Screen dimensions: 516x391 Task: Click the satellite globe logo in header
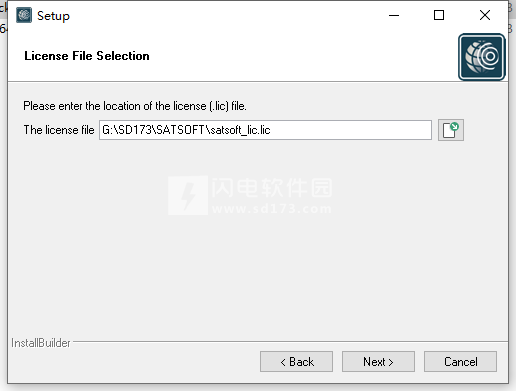pyautogui.click(x=482, y=57)
